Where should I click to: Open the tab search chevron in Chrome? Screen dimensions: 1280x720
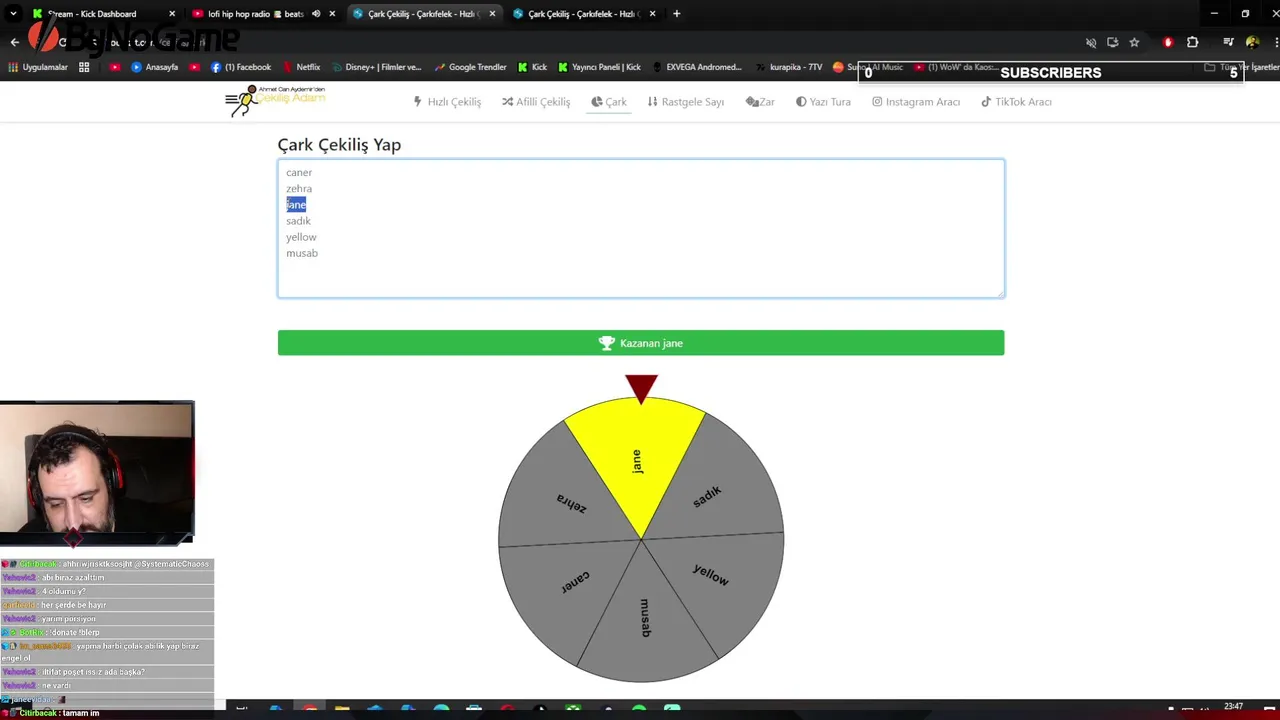tap(14, 14)
